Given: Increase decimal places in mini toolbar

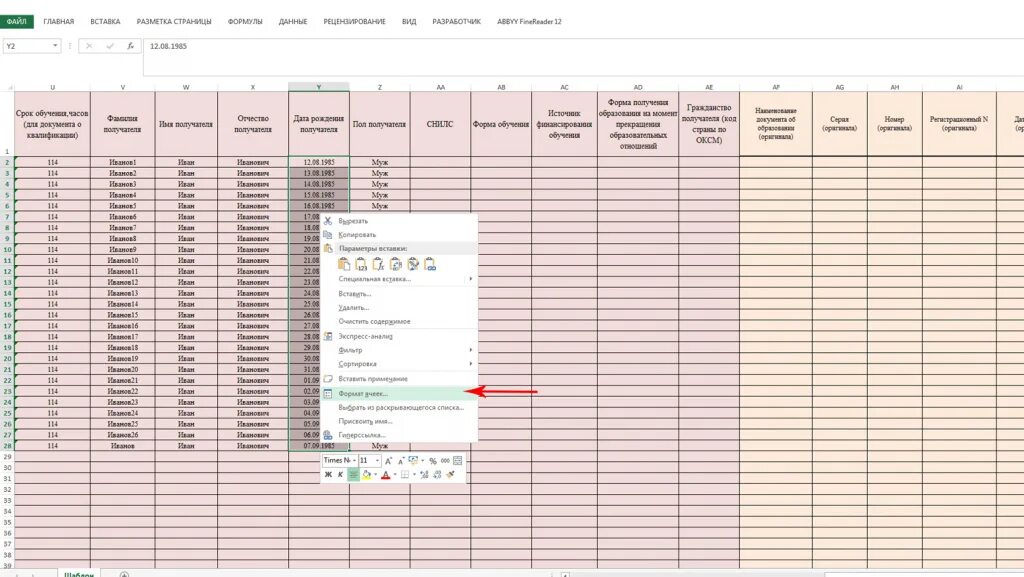Looking at the screenshot, I should pos(424,475).
